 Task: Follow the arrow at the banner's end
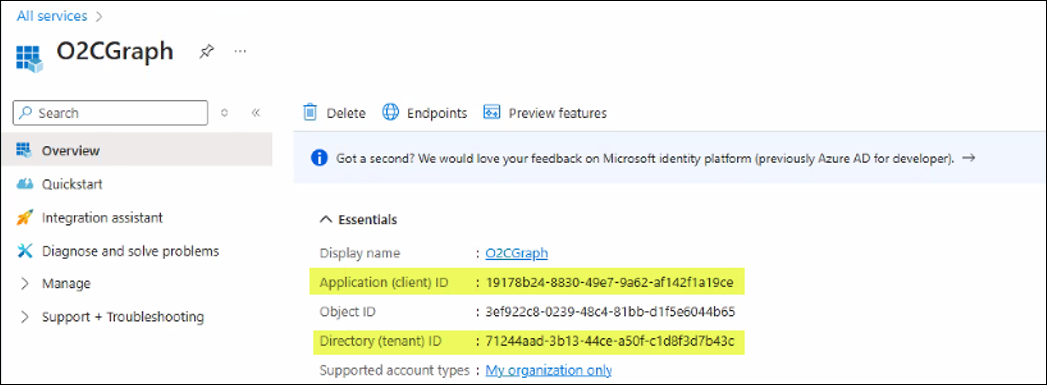pyautogui.click(x=969, y=159)
